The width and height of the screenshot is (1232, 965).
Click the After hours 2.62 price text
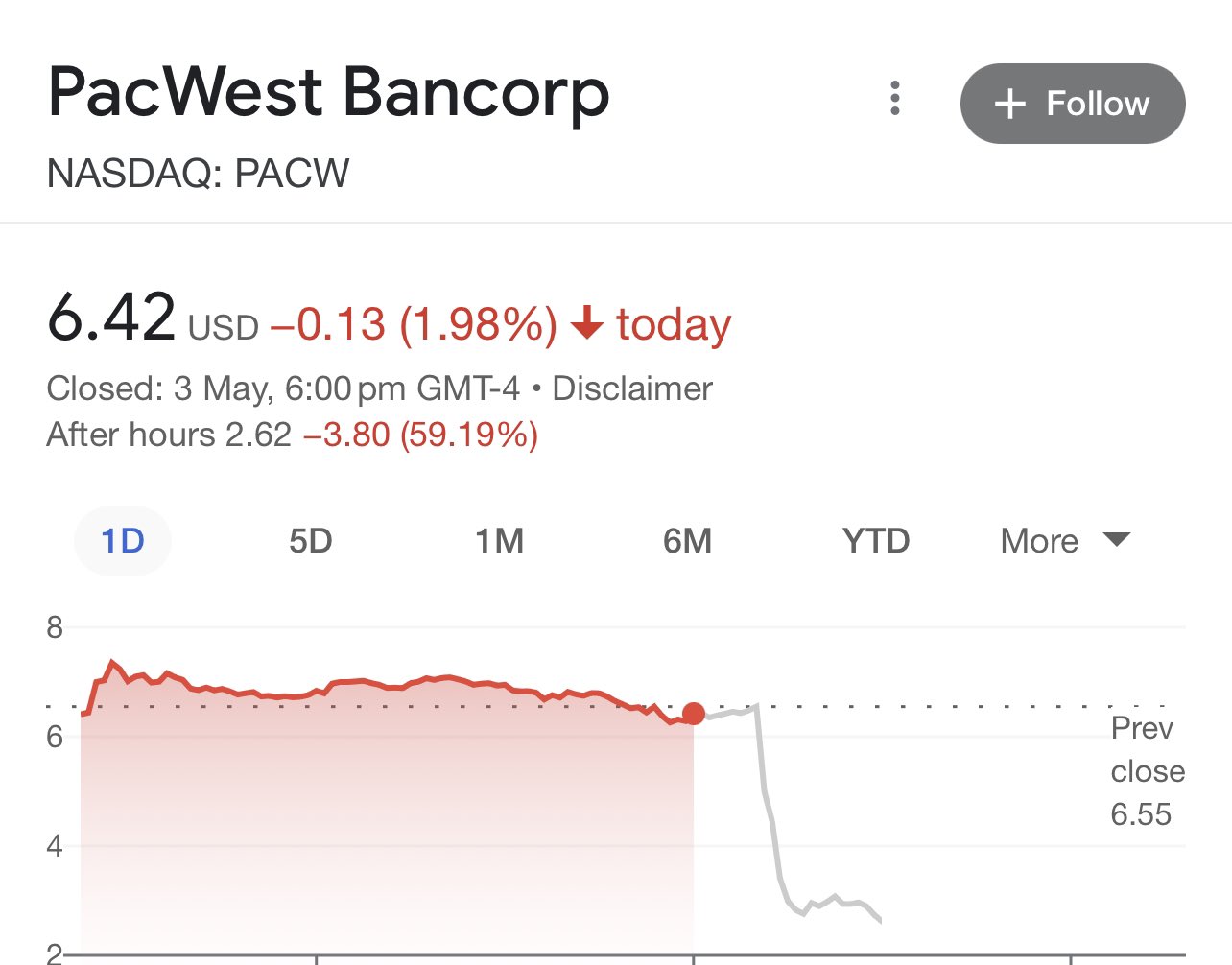click(x=169, y=435)
